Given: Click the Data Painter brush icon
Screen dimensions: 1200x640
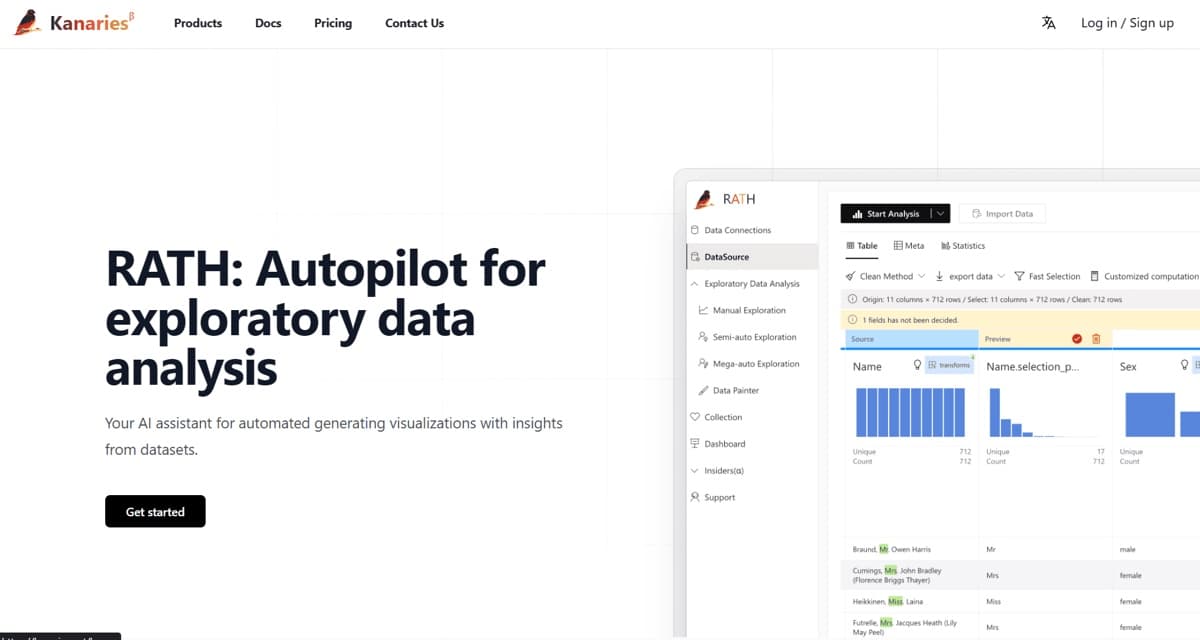Looking at the screenshot, I should pos(704,390).
